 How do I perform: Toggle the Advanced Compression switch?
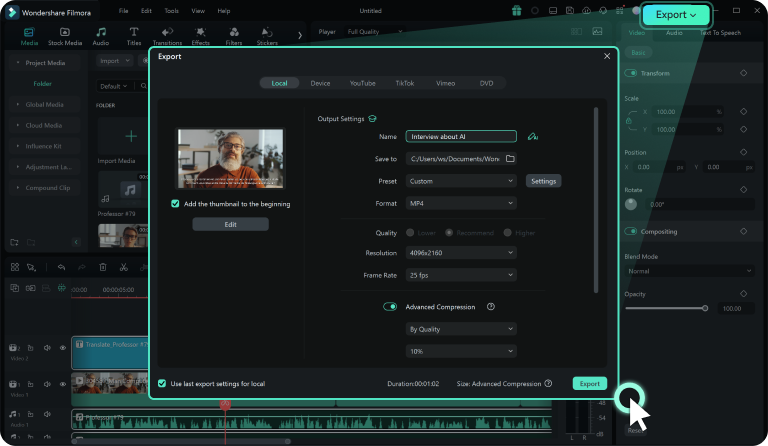390,306
